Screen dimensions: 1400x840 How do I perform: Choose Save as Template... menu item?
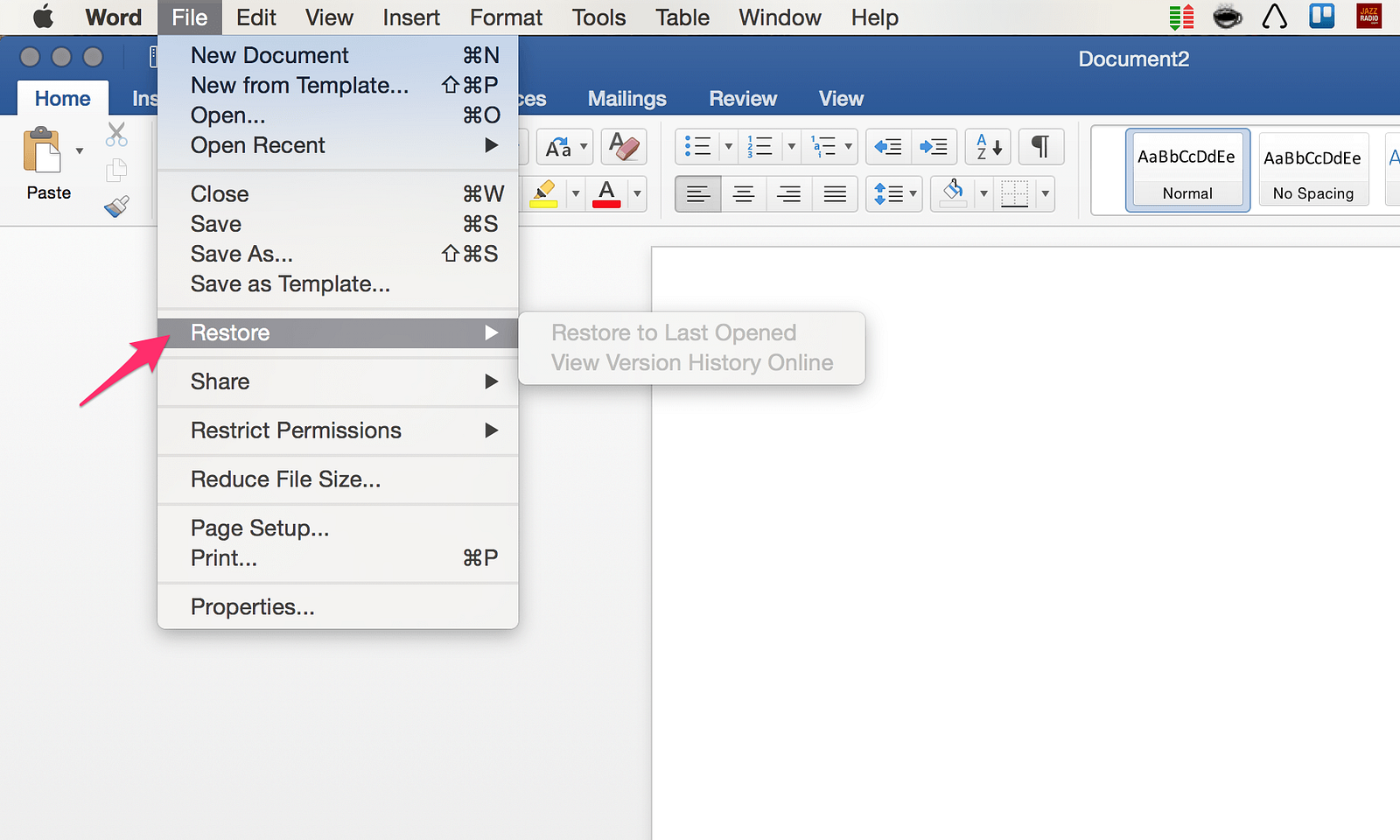pyautogui.click(x=338, y=283)
